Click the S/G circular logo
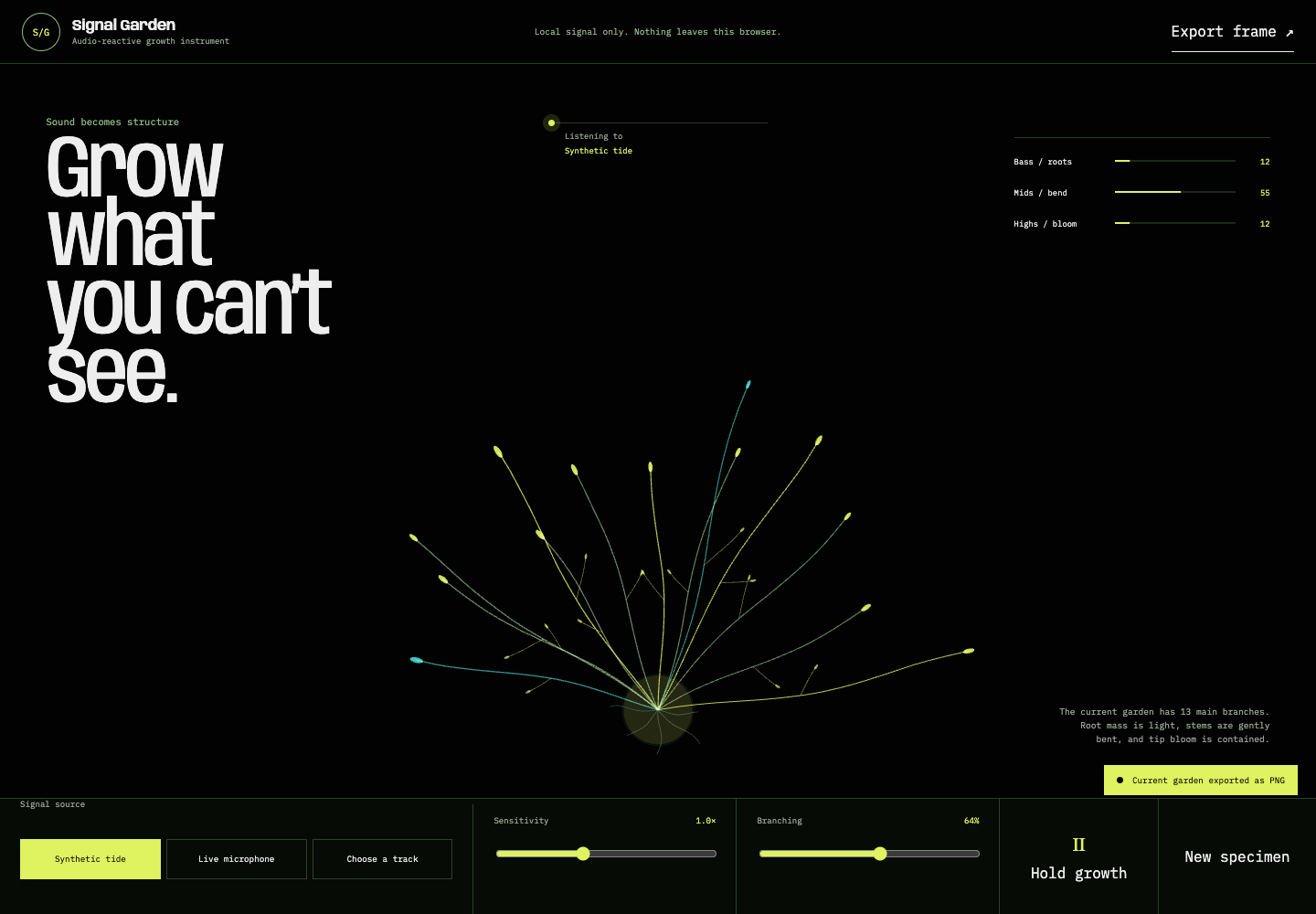Screen dimensions: 1316x914 point(41,32)
